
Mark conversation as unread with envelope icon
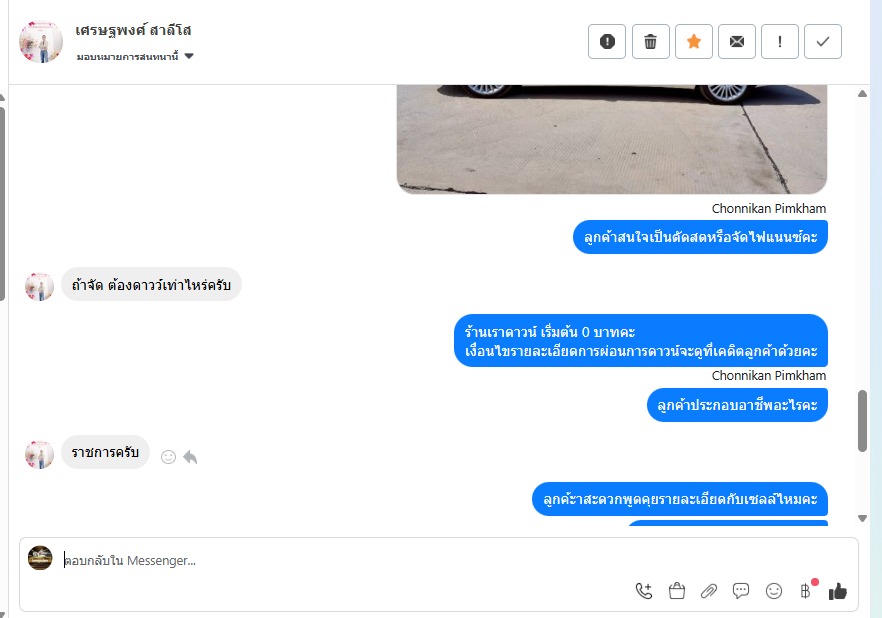[736, 42]
